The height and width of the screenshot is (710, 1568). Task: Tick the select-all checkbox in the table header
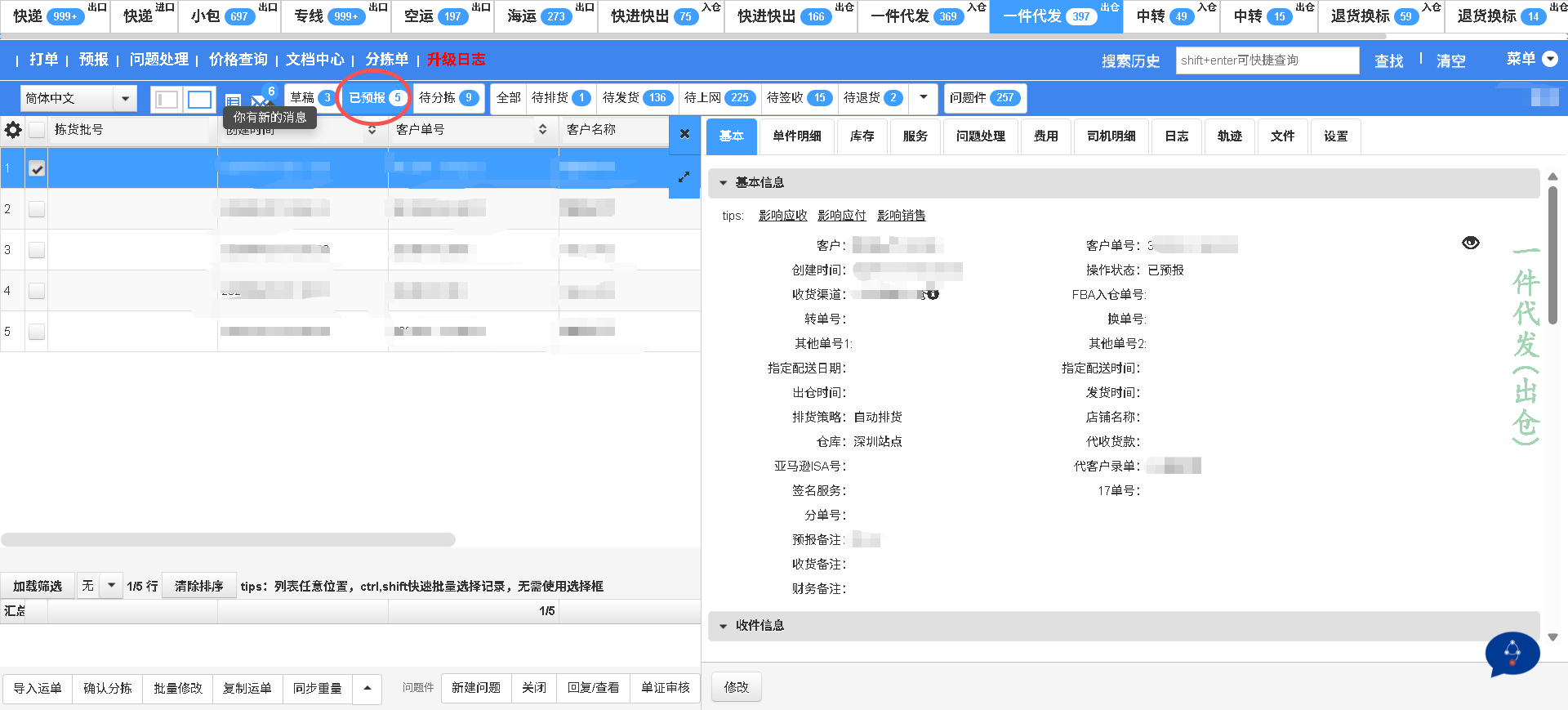(x=37, y=130)
